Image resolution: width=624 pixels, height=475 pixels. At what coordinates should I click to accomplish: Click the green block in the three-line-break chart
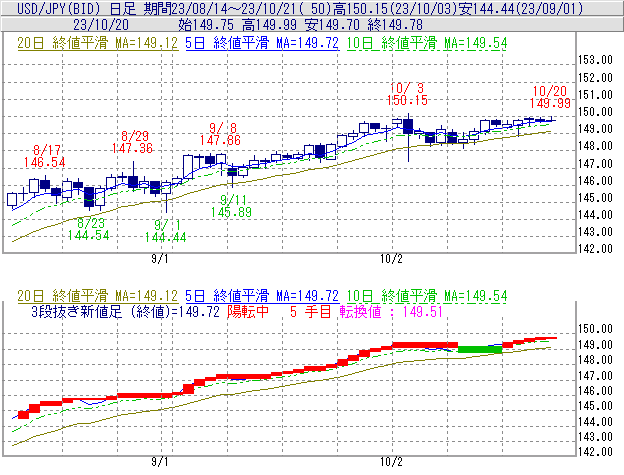pos(480,350)
